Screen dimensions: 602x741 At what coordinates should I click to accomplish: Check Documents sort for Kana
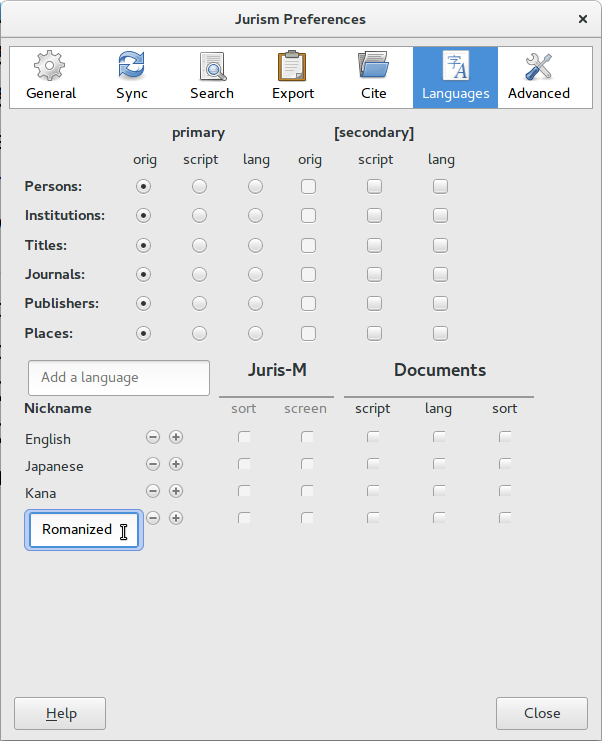click(x=505, y=491)
